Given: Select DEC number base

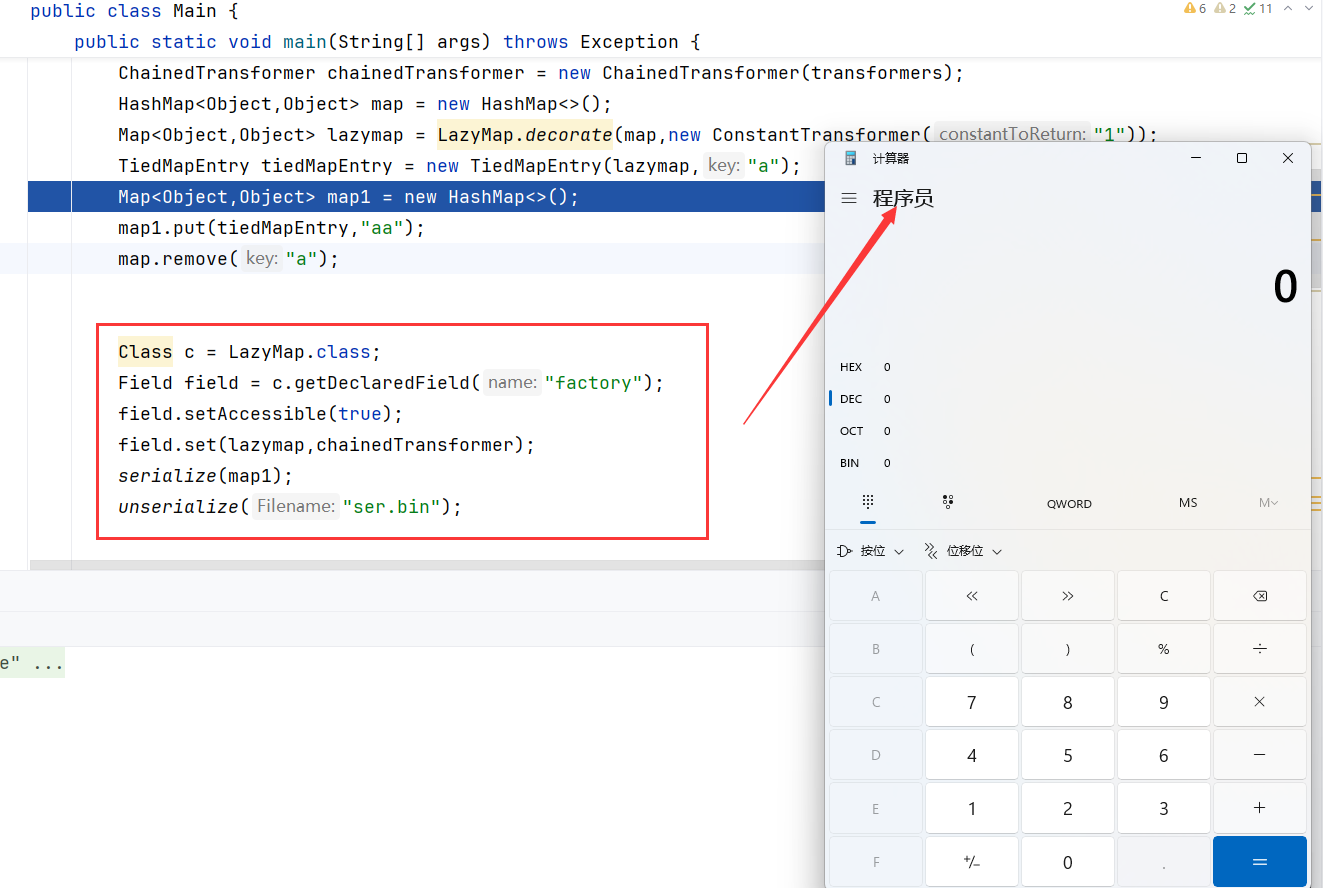Looking at the screenshot, I should point(865,399).
